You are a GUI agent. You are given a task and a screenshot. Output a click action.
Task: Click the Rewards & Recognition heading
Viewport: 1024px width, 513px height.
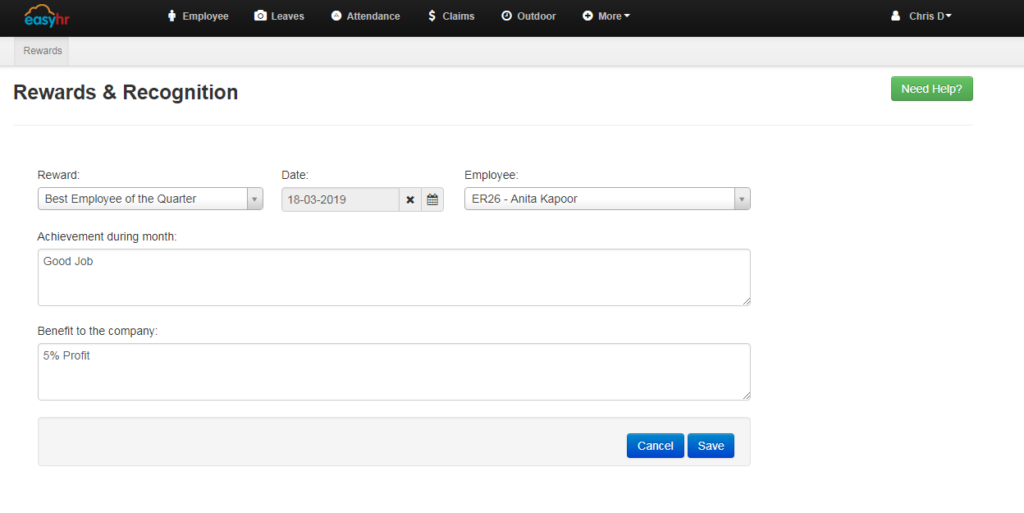(x=125, y=93)
